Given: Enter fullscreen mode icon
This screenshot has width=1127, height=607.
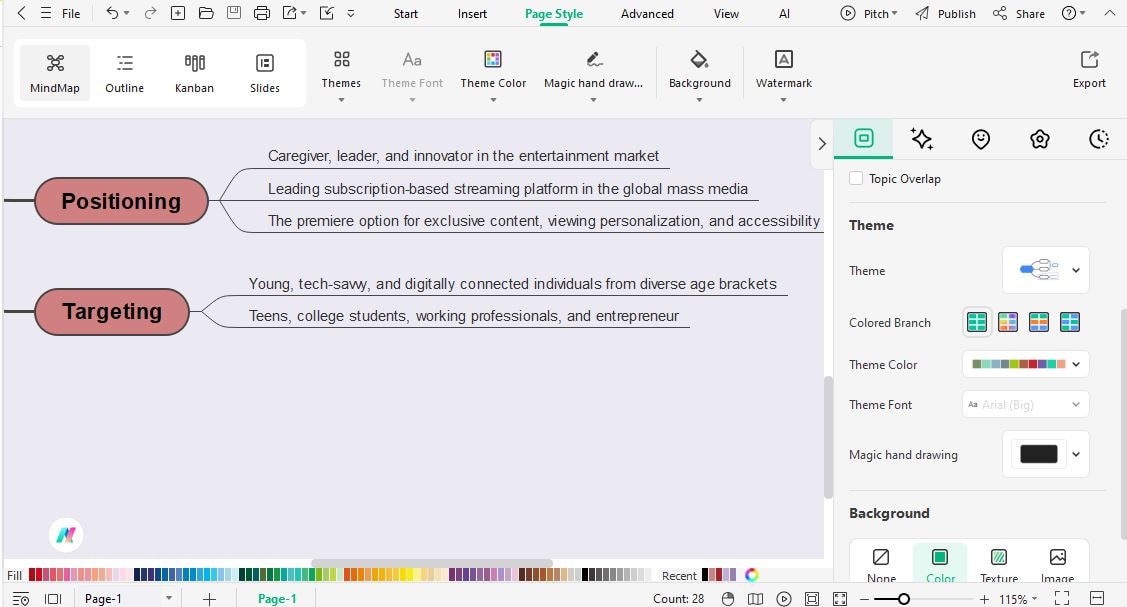Looking at the screenshot, I should click(x=1062, y=598).
